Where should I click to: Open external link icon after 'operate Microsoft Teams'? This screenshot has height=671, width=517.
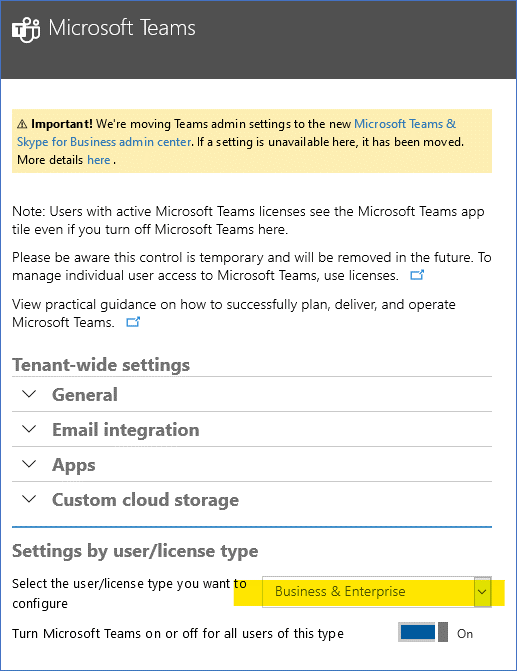(x=133, y=322)
